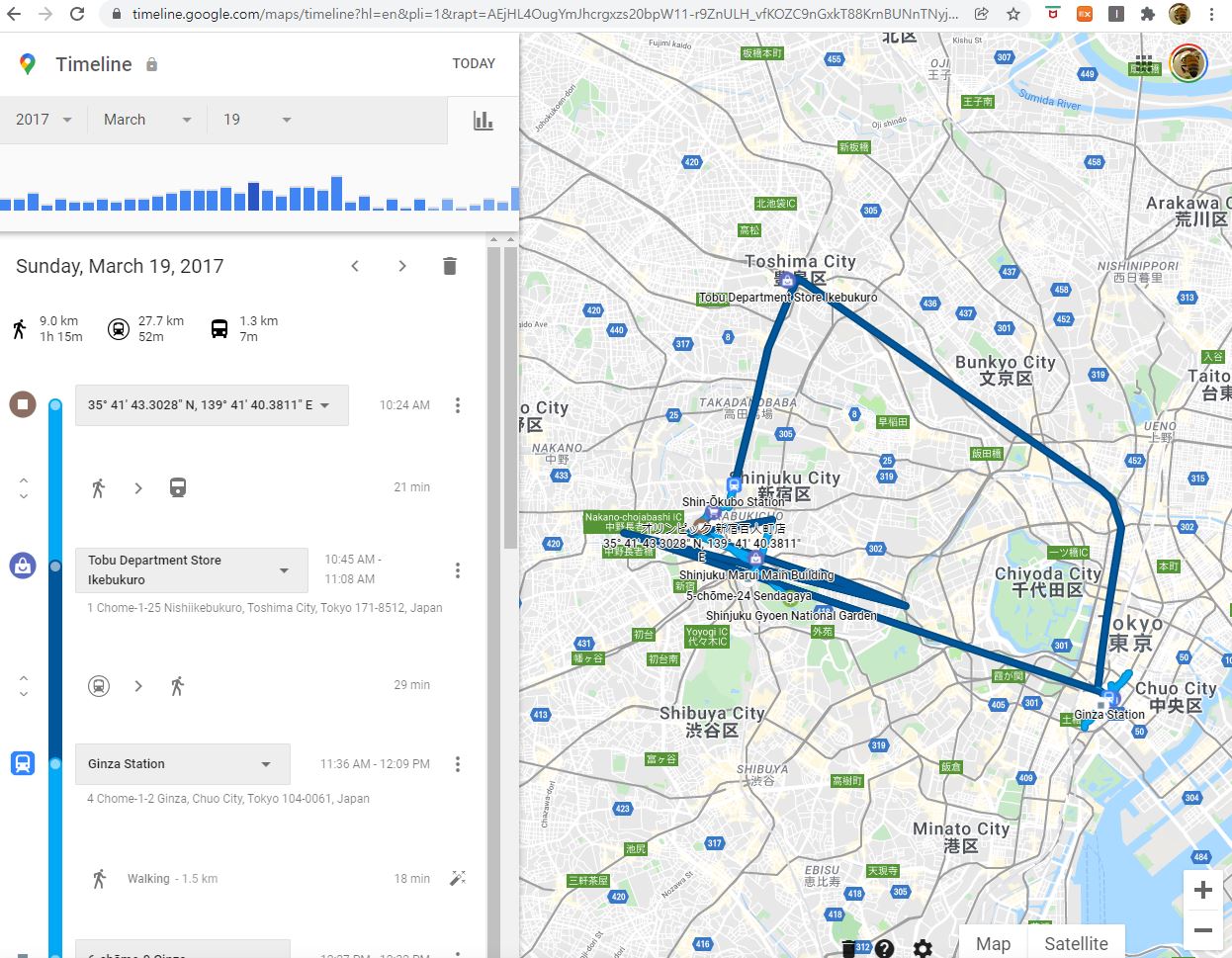Viewport: 1232px width, 958px height.
Task: Expand the 29 min travel segment
Action: coord(24,685)
